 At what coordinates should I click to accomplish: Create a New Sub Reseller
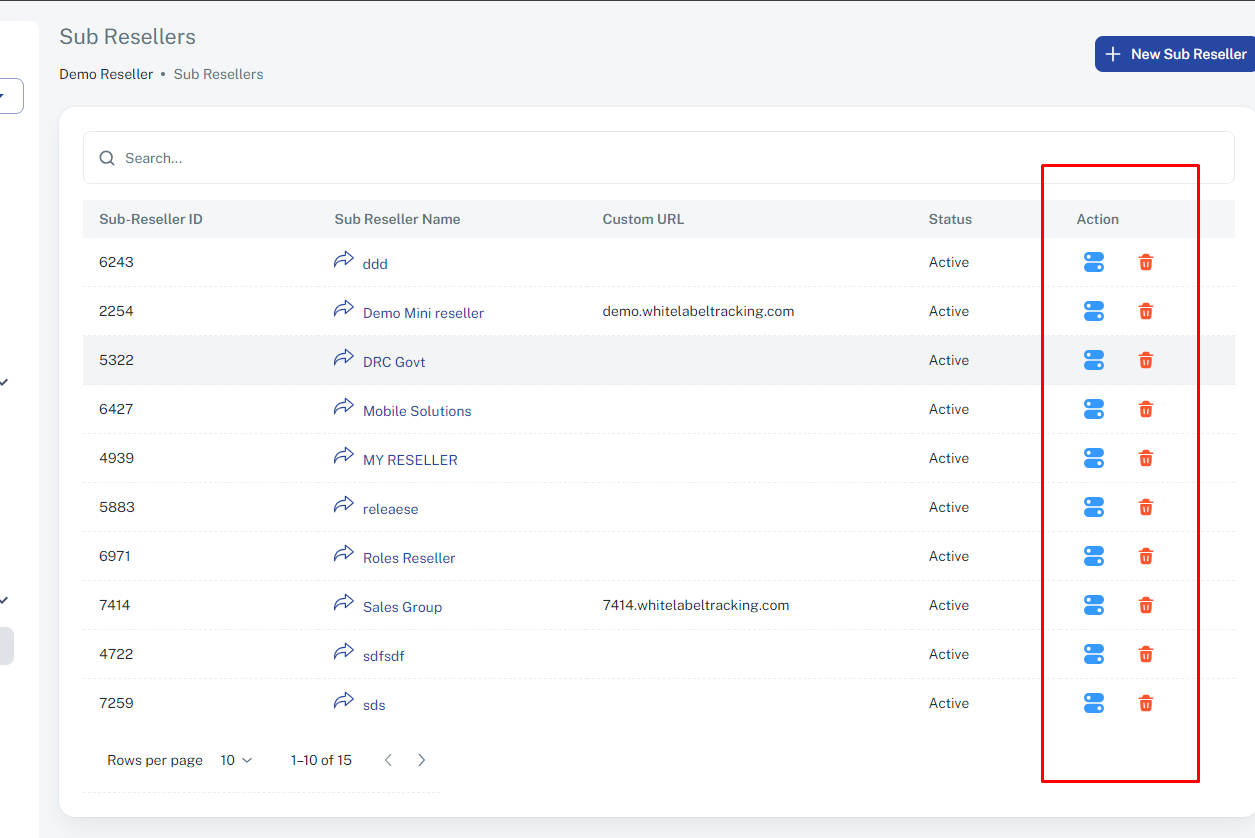[x=1175, y=54]
